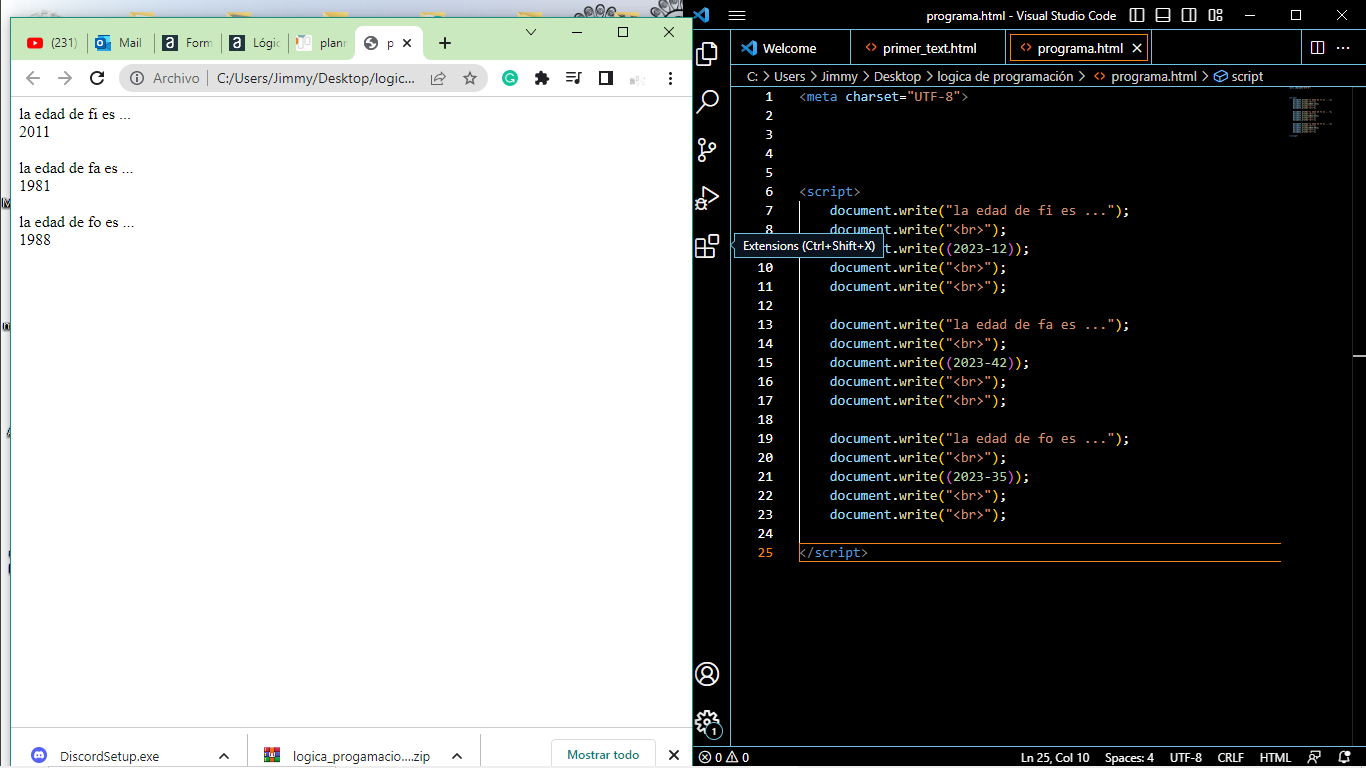Open the Chrome Extensions puzzle menu

click(x=542, y=78)
